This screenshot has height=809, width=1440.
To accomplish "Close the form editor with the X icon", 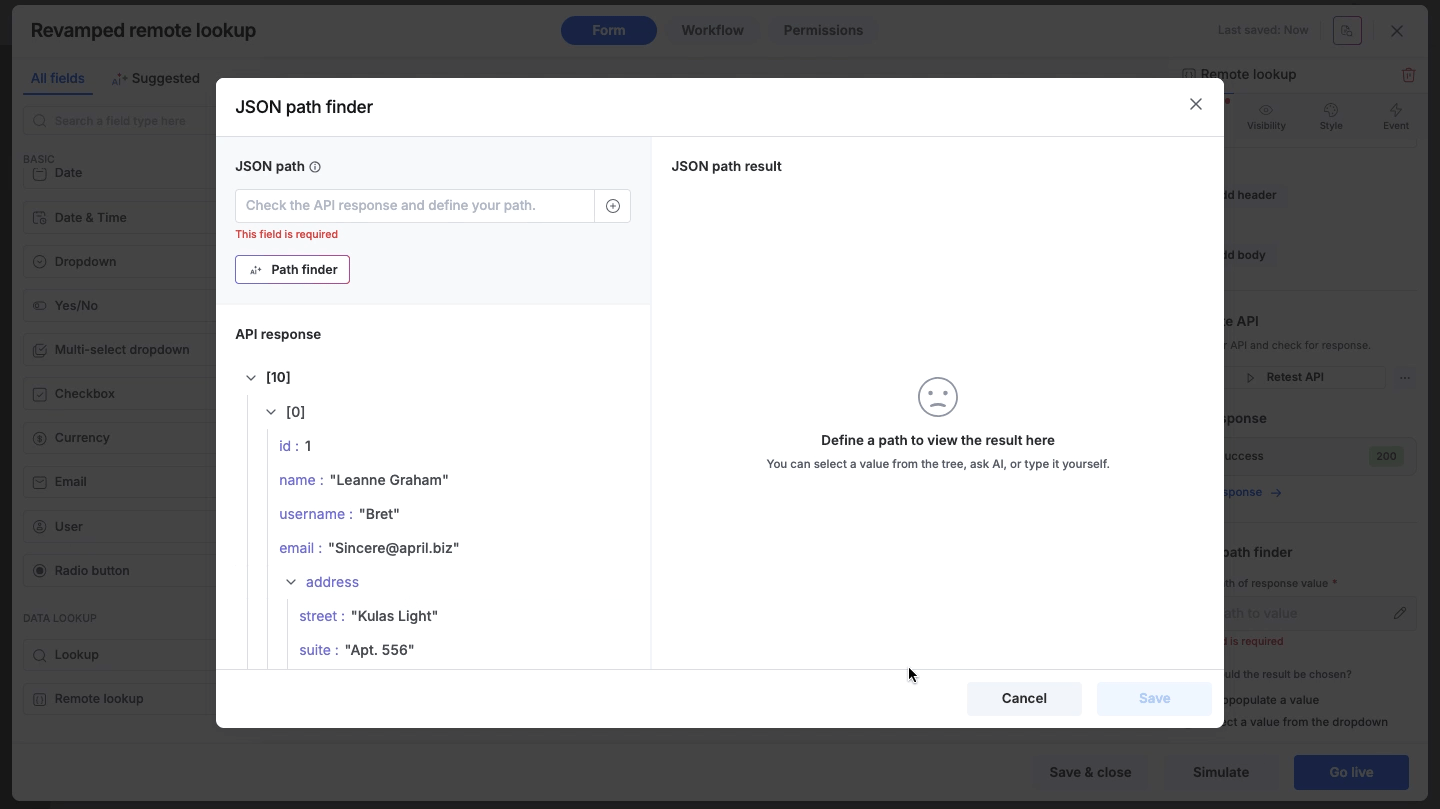I will click(1397, 31).
